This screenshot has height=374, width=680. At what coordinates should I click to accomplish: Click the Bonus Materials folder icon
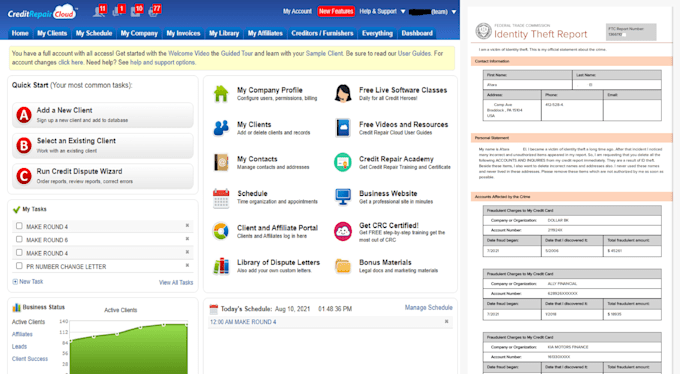pyautogui.click(x=343, y=266)
